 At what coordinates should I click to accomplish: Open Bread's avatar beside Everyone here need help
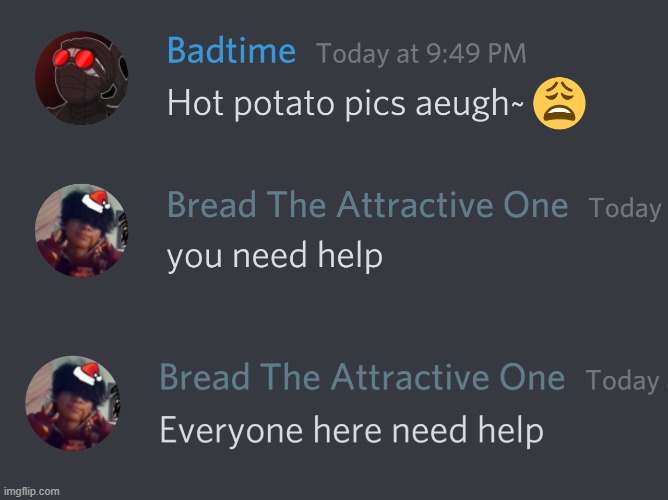click(72, 403)
